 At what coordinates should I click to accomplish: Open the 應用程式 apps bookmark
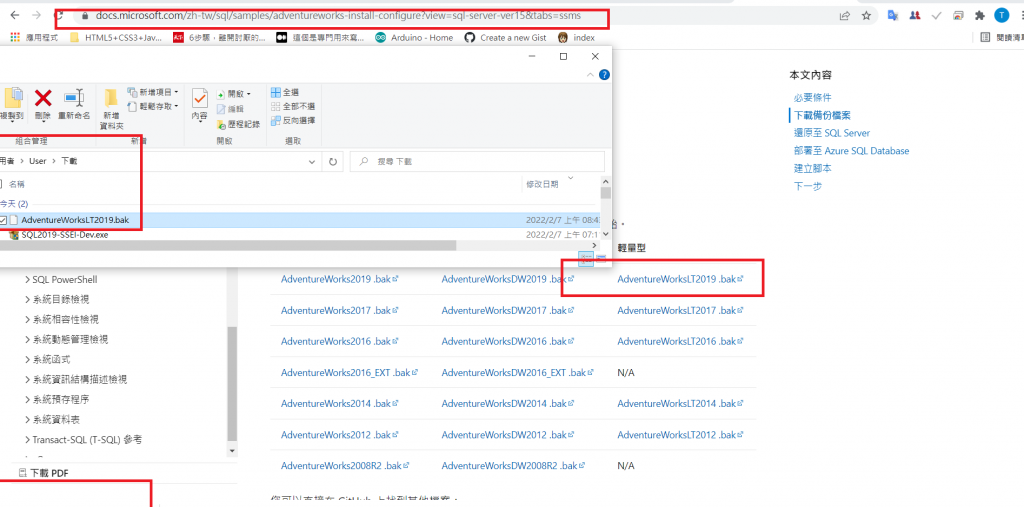click(x=35, y=38)
